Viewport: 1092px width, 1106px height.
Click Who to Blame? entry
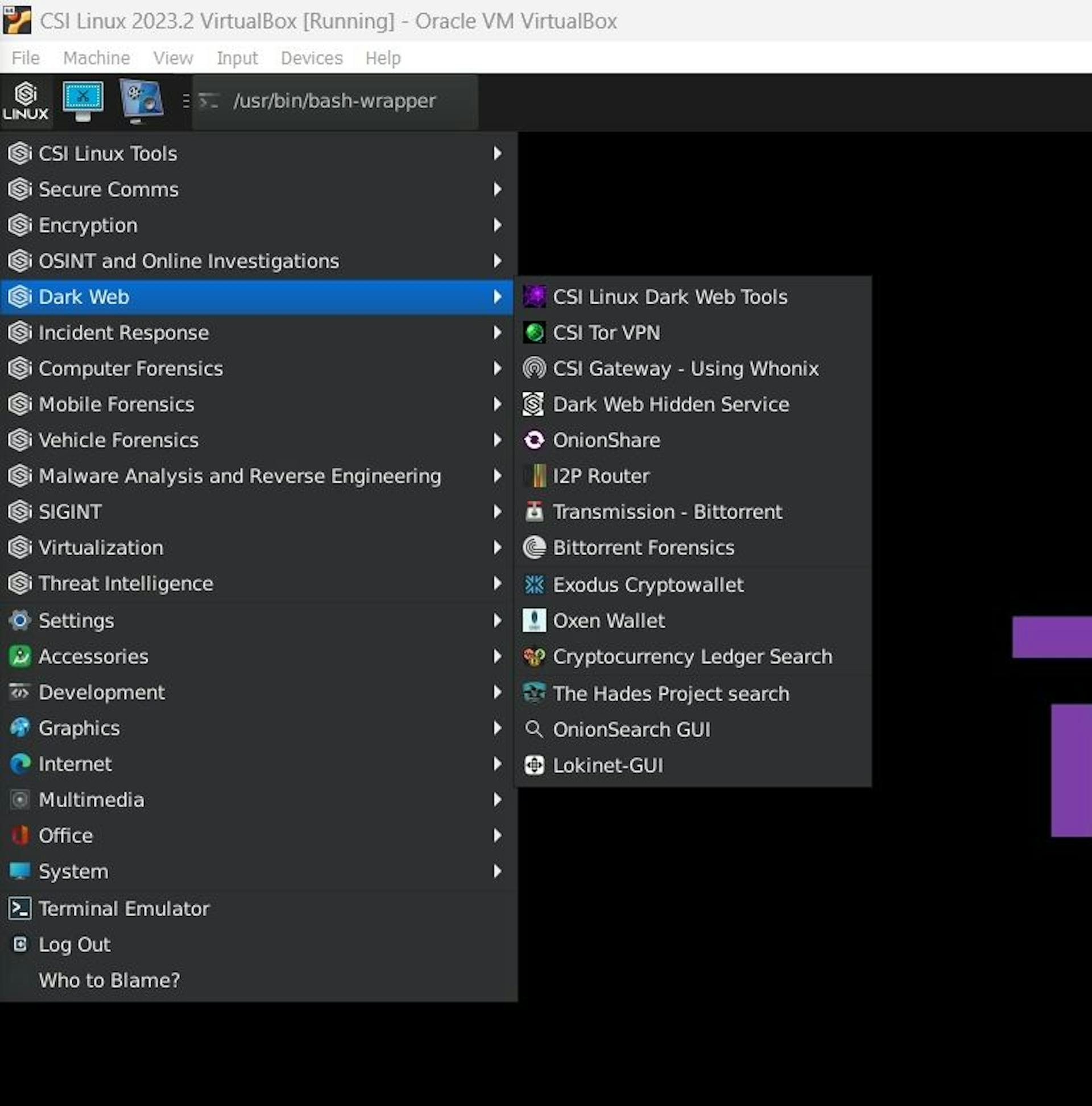tap(109, 981)
